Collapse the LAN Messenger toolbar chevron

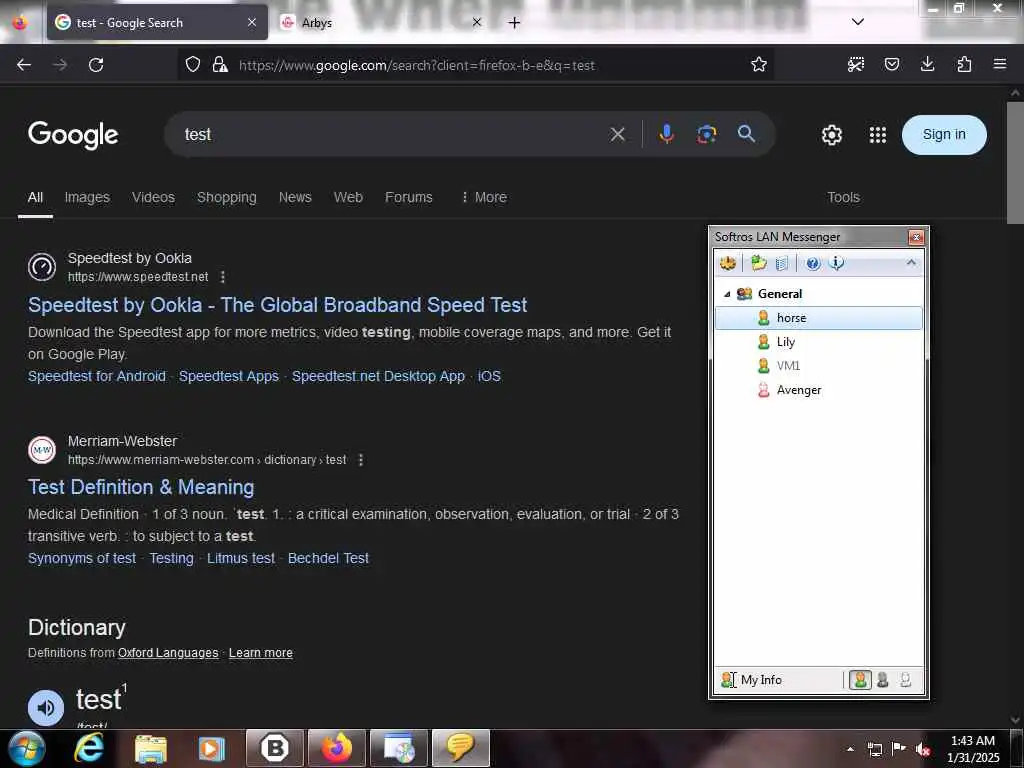click(x=911, y=263)
